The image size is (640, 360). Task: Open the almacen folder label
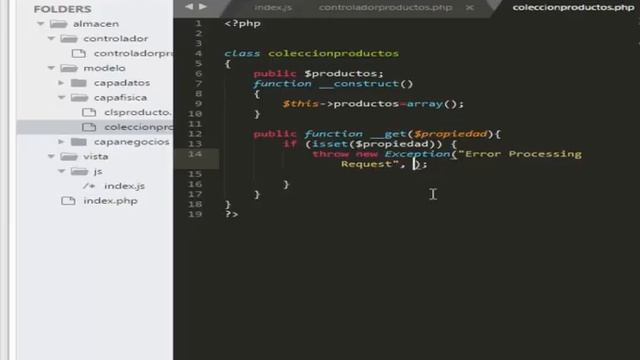96,24
